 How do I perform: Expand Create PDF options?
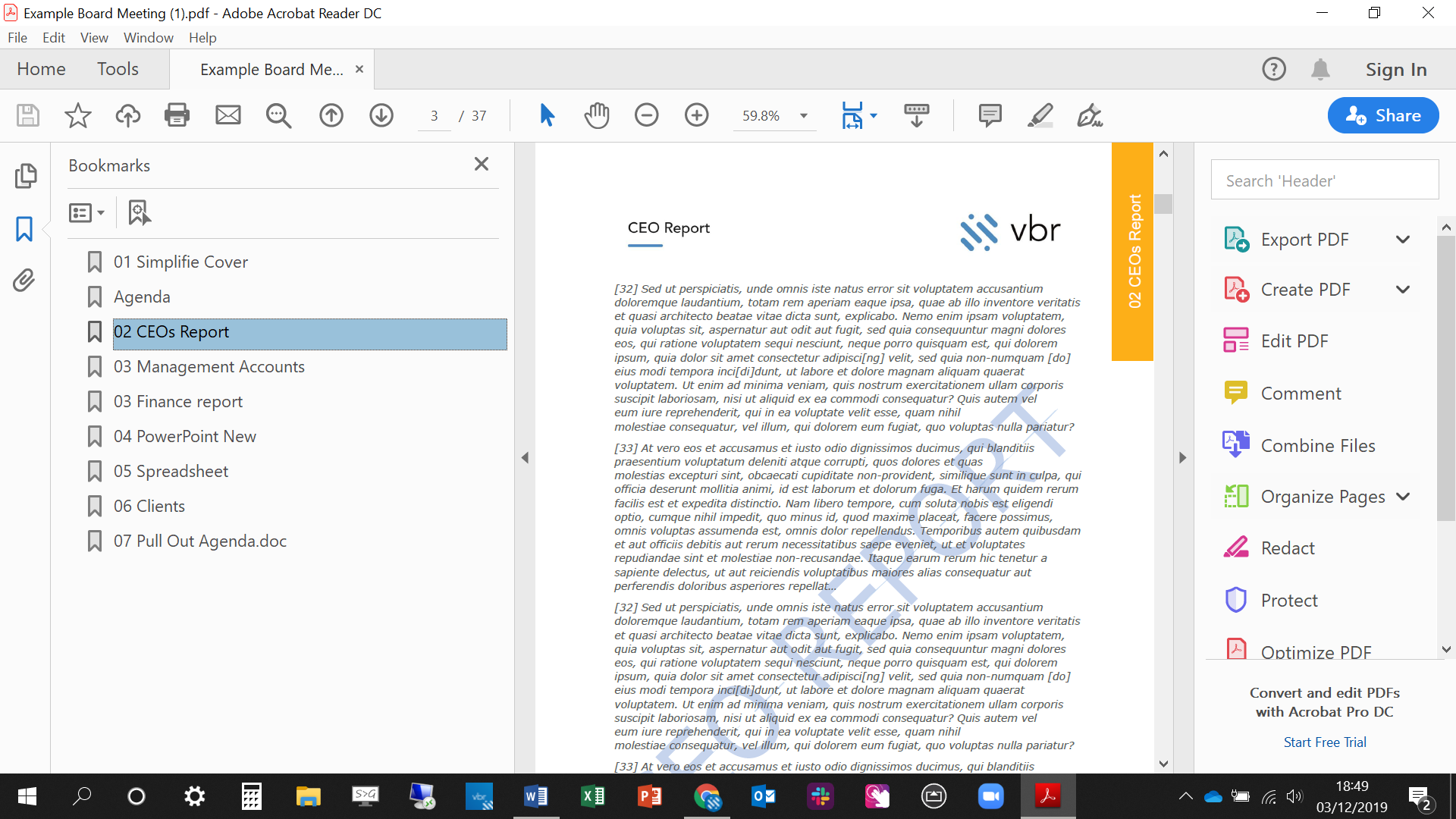point(1403,290)
